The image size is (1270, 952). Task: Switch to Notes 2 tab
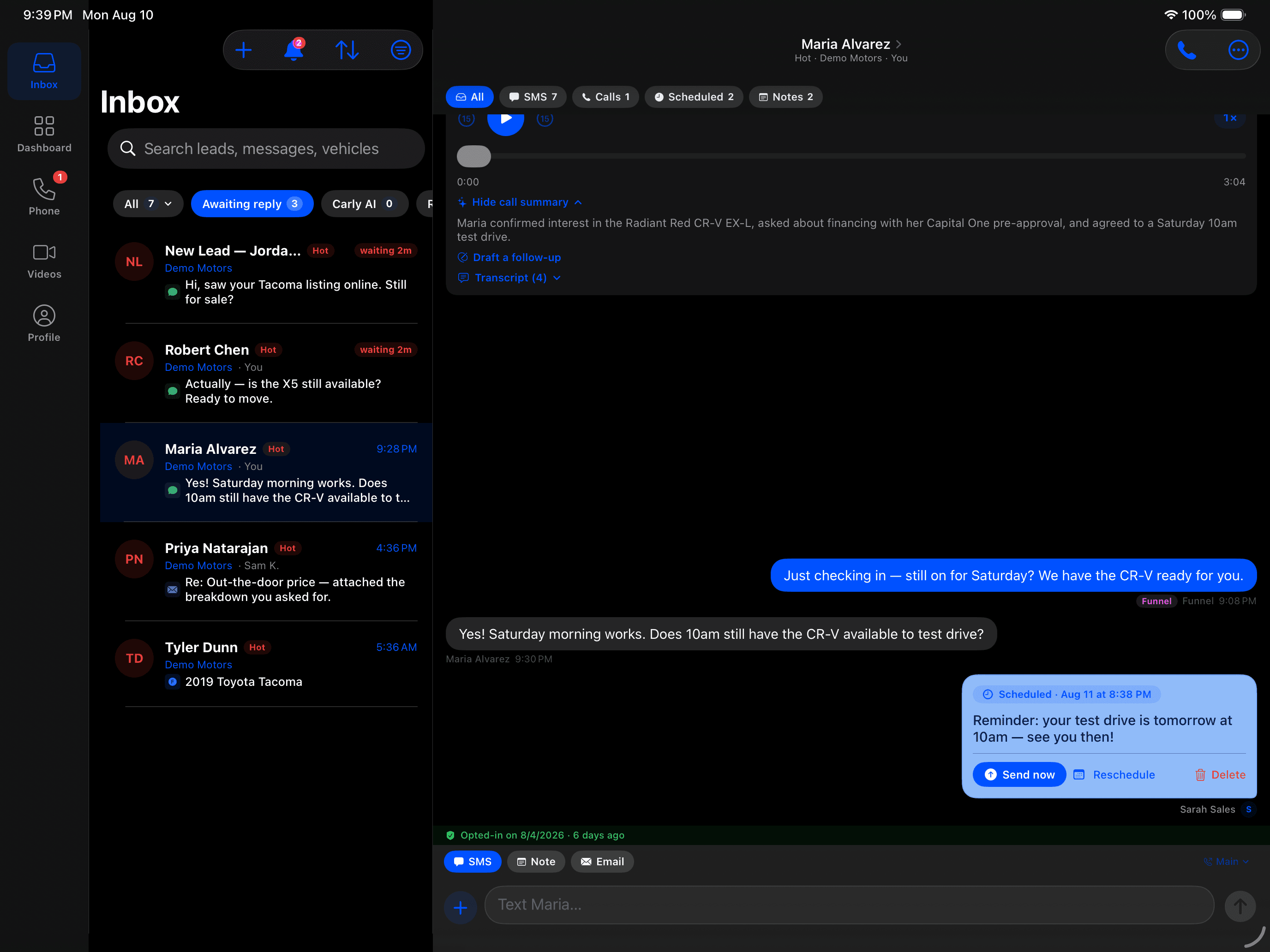(x=785, y=97)
